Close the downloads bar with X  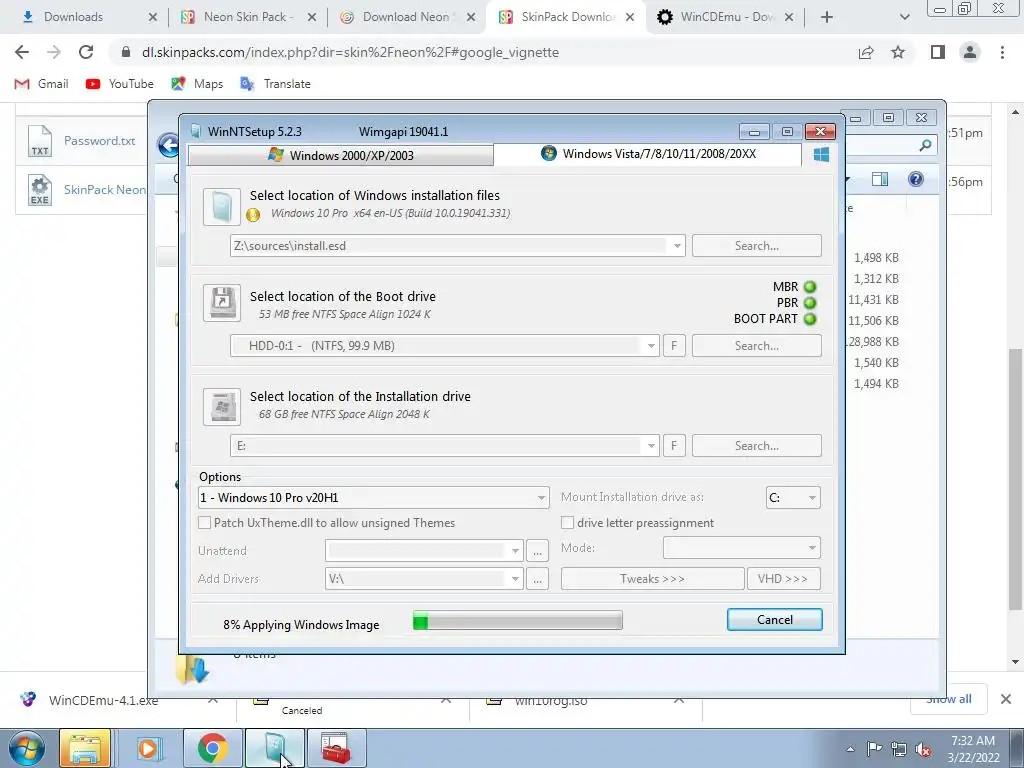(1006, 699)
